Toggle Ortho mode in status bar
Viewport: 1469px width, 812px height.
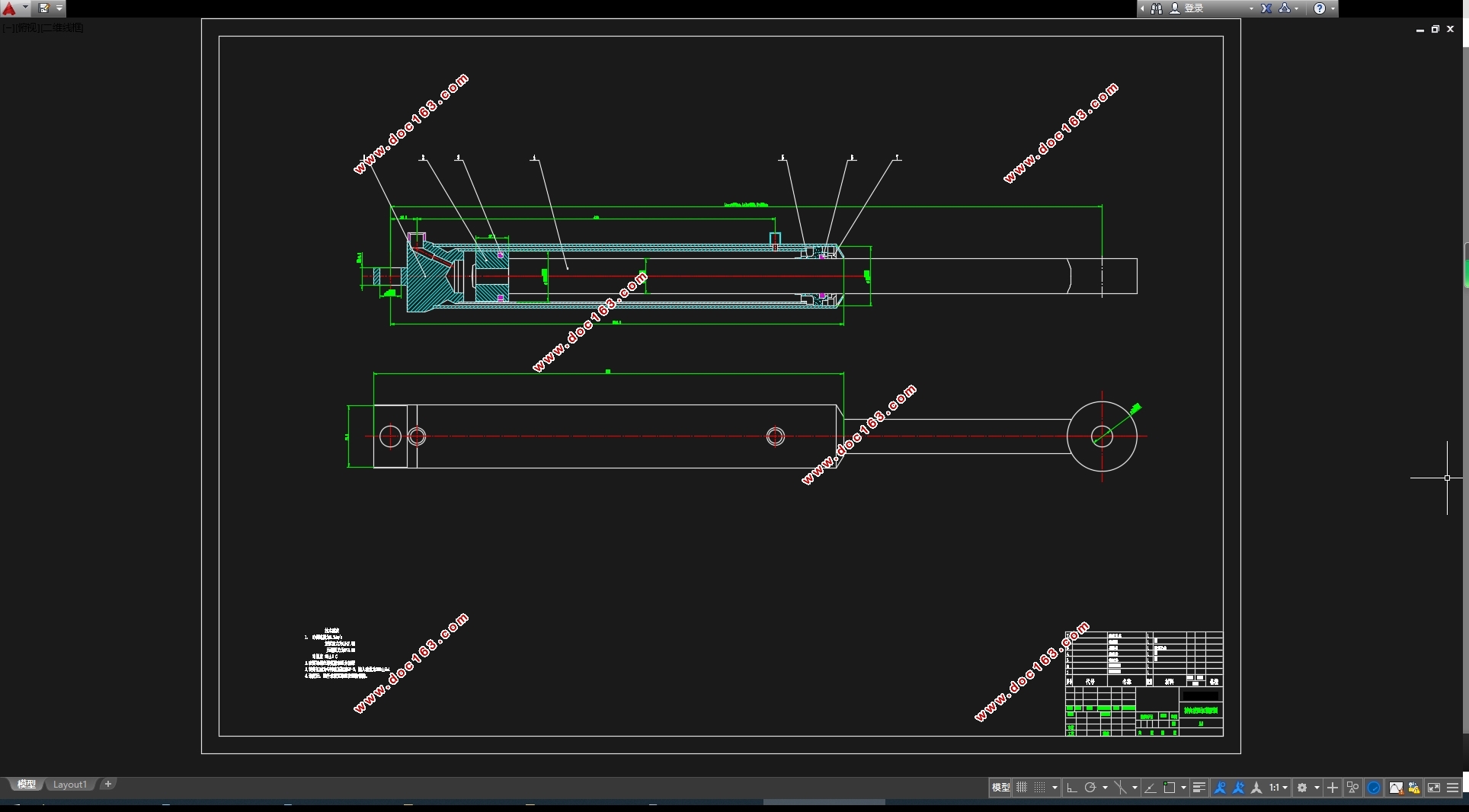tap(1071, 788)
